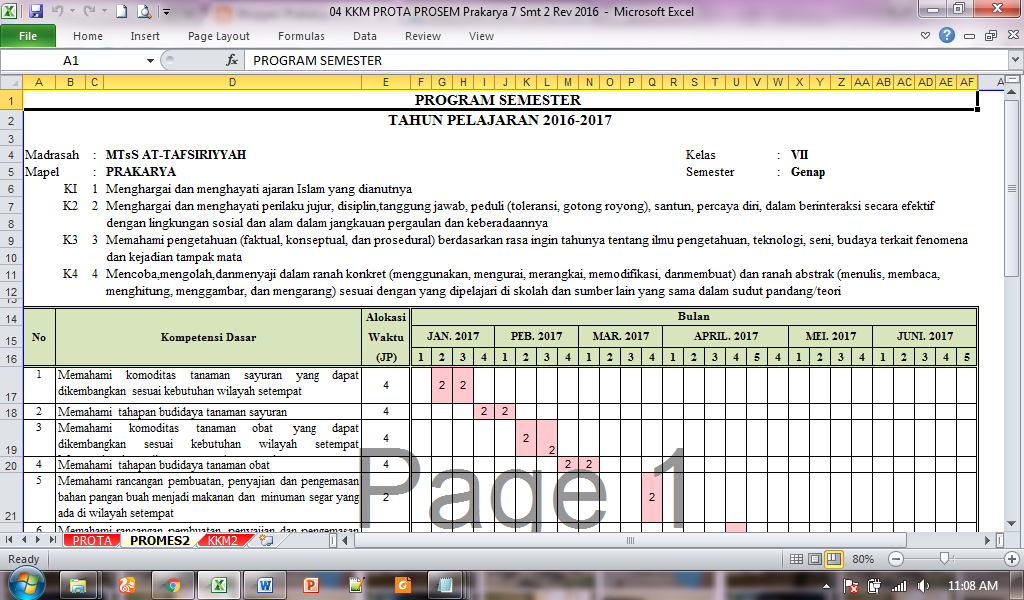This screenshot has width=1024, height=600.
Task: Open the View ribbon tab
Action: [x=481, y=36]
